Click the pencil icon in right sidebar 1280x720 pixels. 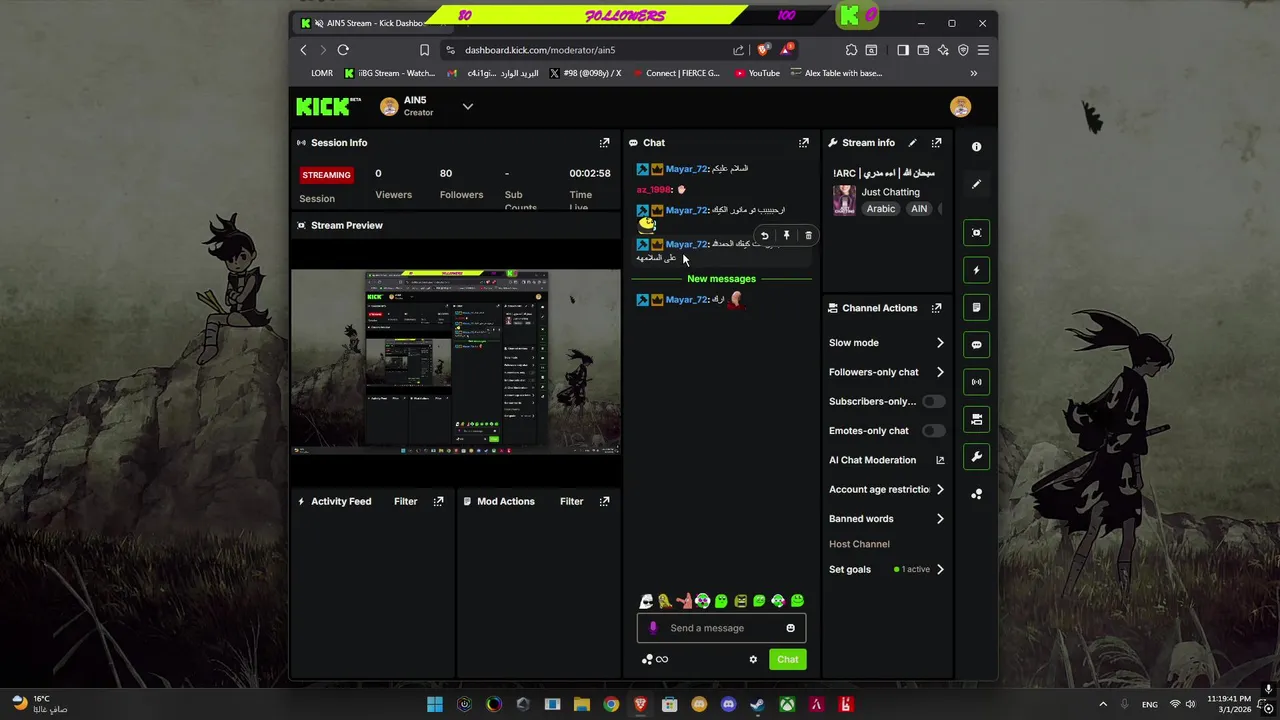click(x=977, y=184)
